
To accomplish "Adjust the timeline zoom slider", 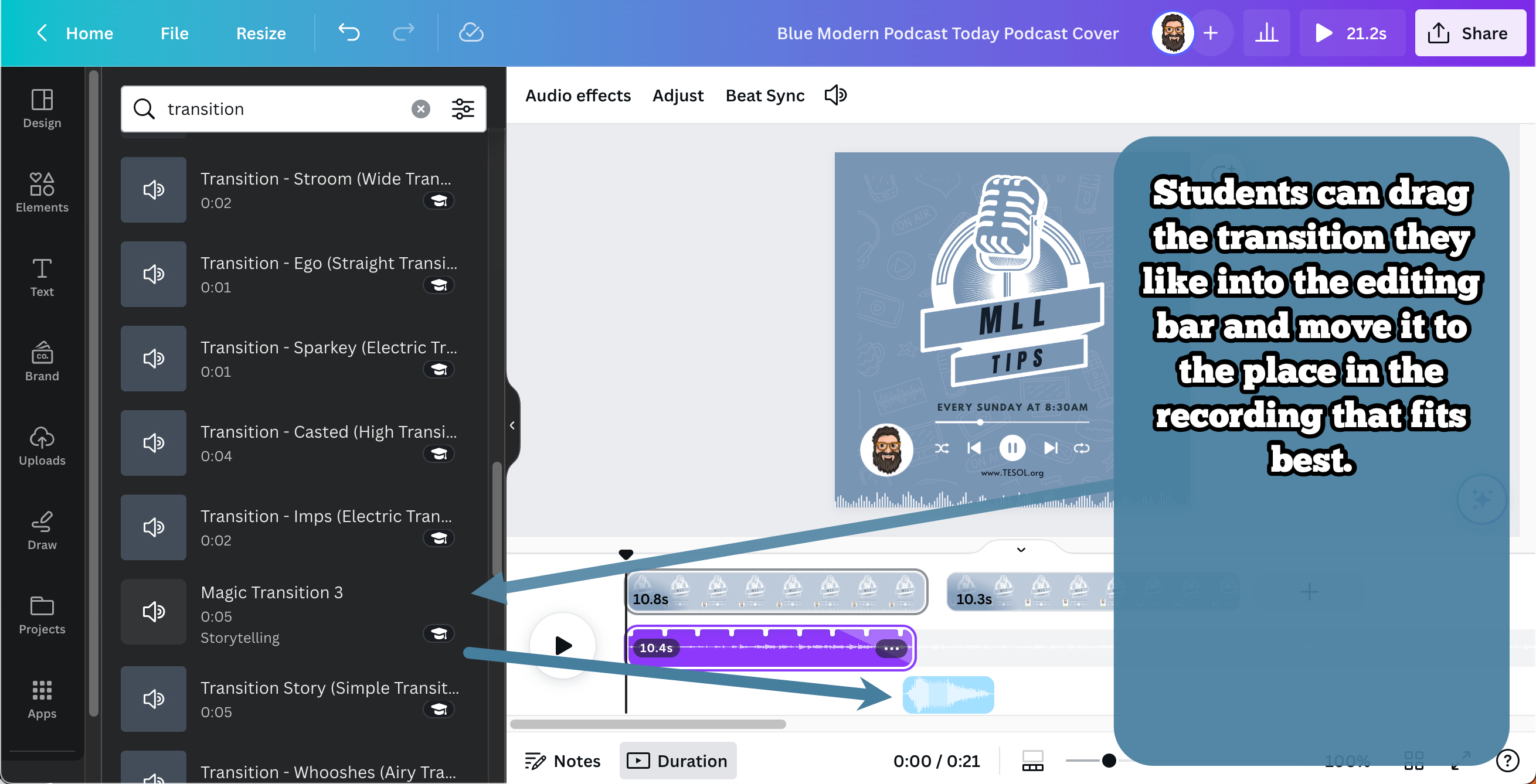I will tap(1109, 761).
